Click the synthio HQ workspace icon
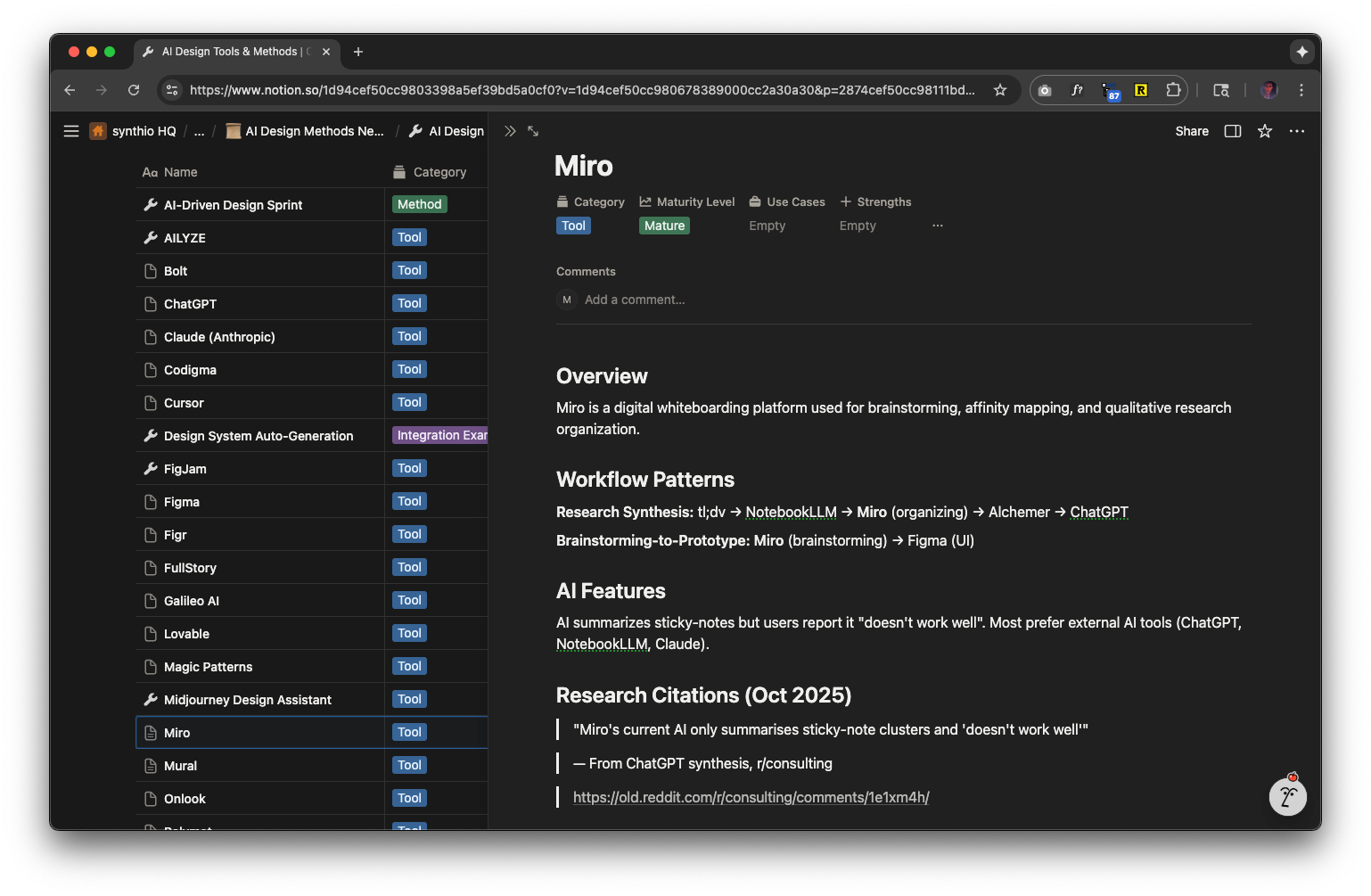 pyautogui.click(x=98, y=131)
